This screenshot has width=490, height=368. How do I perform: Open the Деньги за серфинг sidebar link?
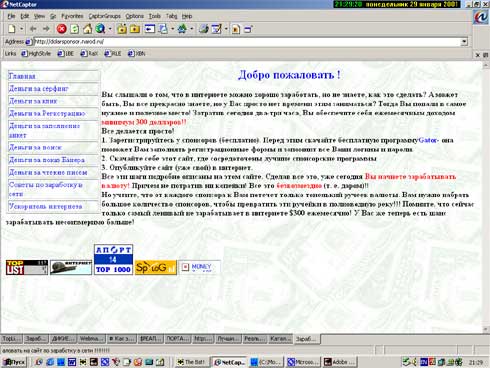pos(39,89)
